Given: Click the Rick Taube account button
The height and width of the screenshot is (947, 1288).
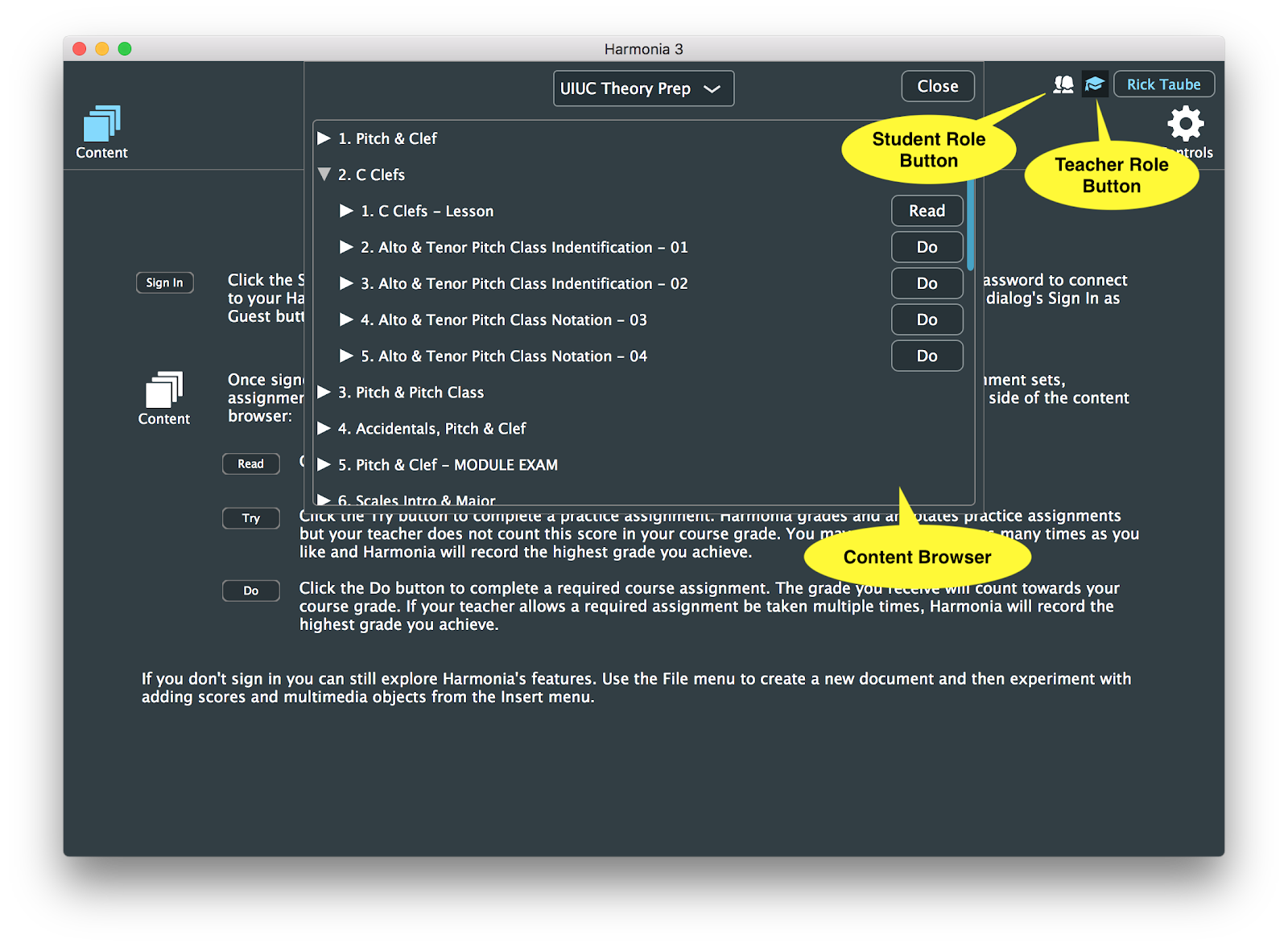Looking at the screenshot, I should [x=1163, y=84].
